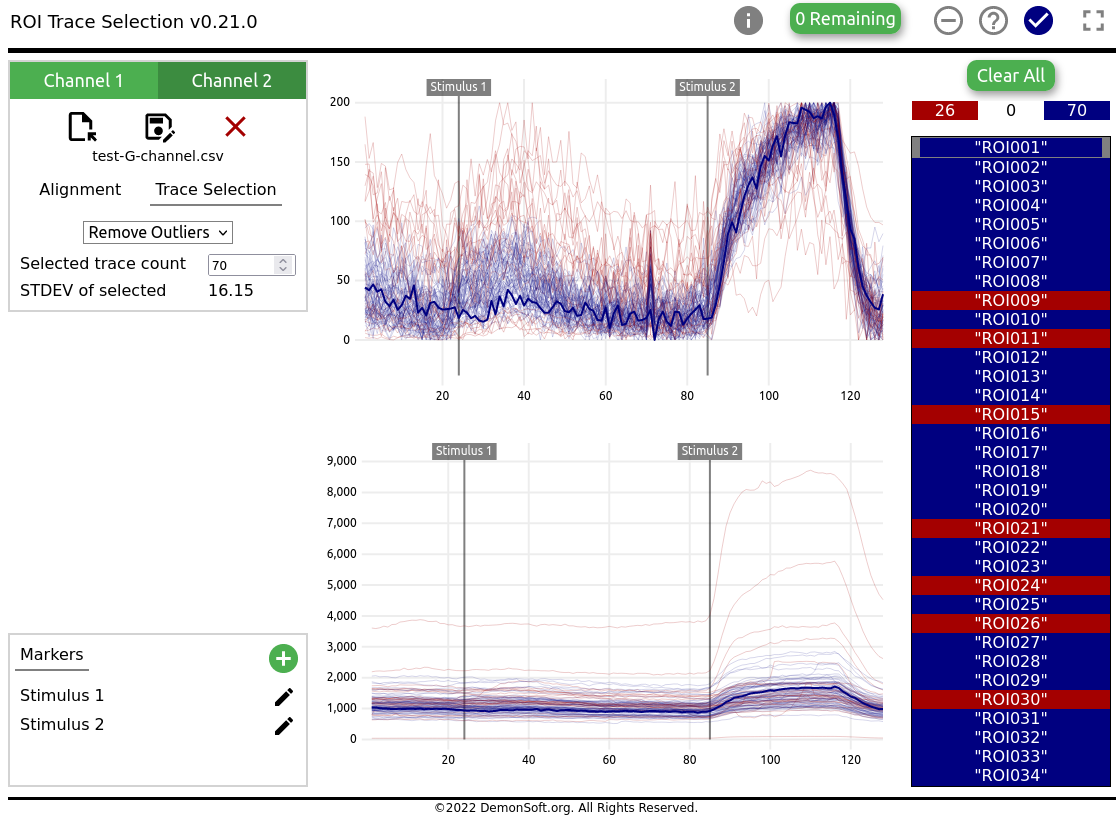Click the selected trace count stepper arrows

[x=283, y=264]
